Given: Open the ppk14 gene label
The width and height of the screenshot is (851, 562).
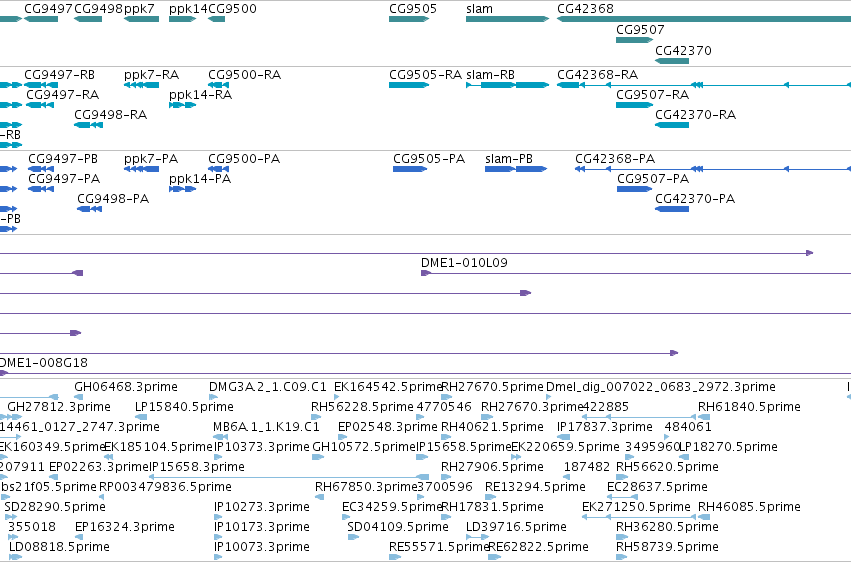Looking at the screenshot, I should pos(188,9).
